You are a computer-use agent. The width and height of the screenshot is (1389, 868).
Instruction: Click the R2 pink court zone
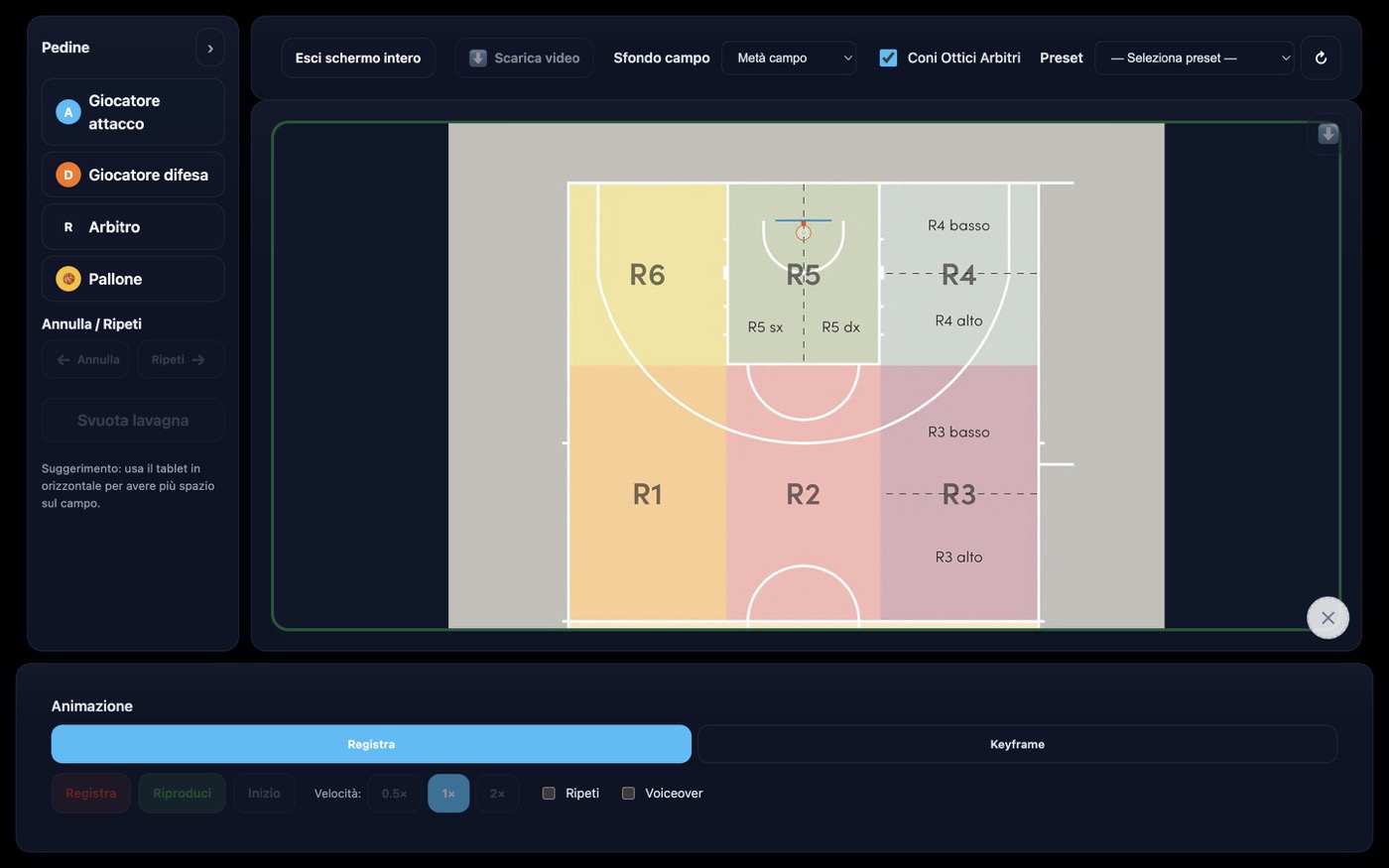pyautogui.click(x=803, y=494)
